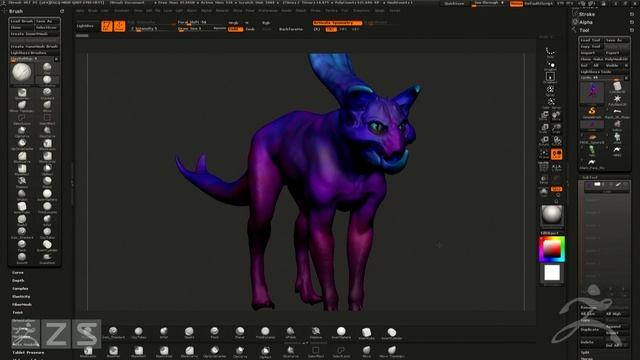Open the color picker square
Image resolution: width=640 pixels, height=360 pixels.
click(x=552, y=249)
